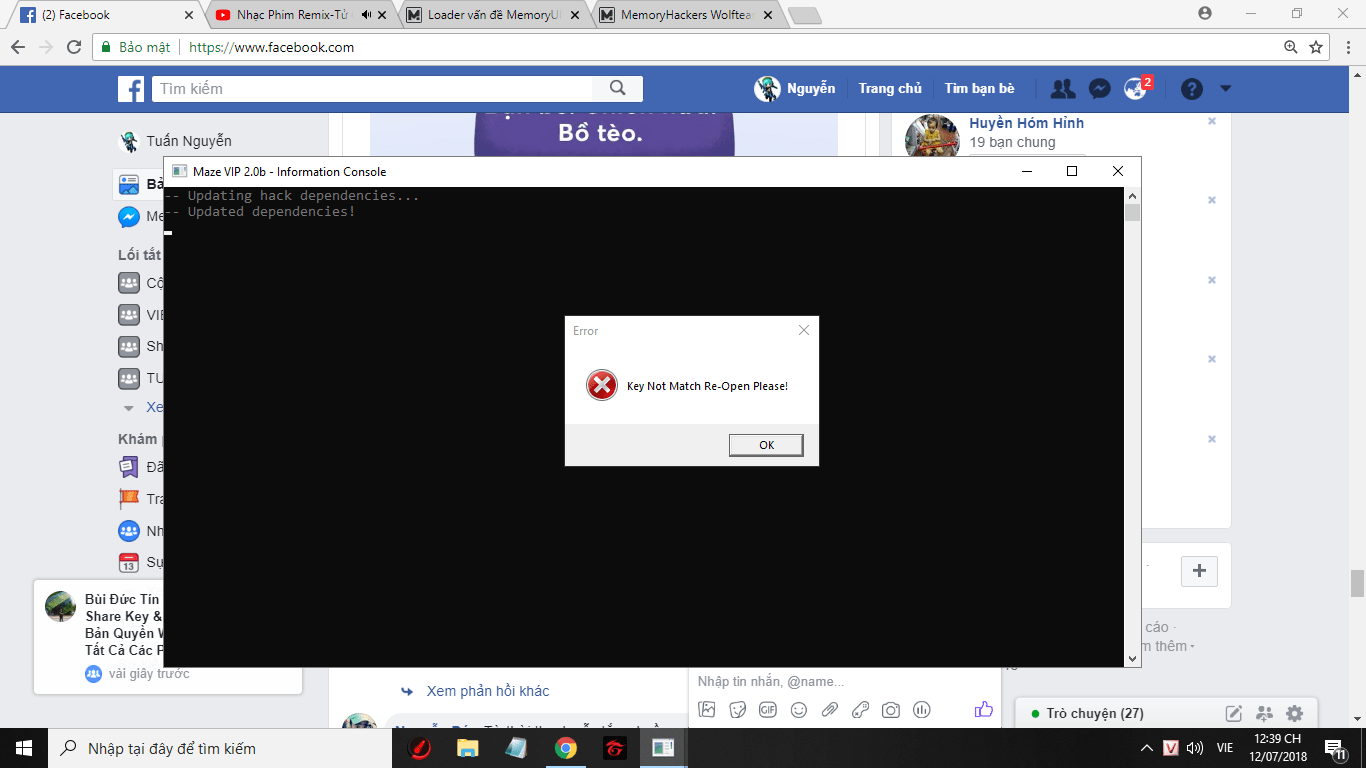Open the camera icon in the chat box

tap(891, 710)
